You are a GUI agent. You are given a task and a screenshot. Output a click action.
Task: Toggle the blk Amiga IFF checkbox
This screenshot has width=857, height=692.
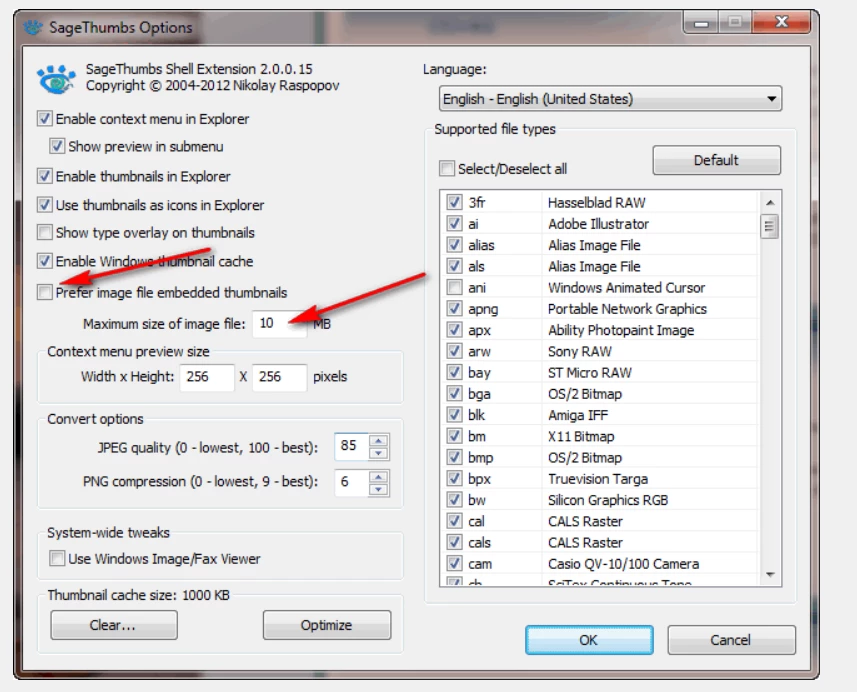(454, 415)
